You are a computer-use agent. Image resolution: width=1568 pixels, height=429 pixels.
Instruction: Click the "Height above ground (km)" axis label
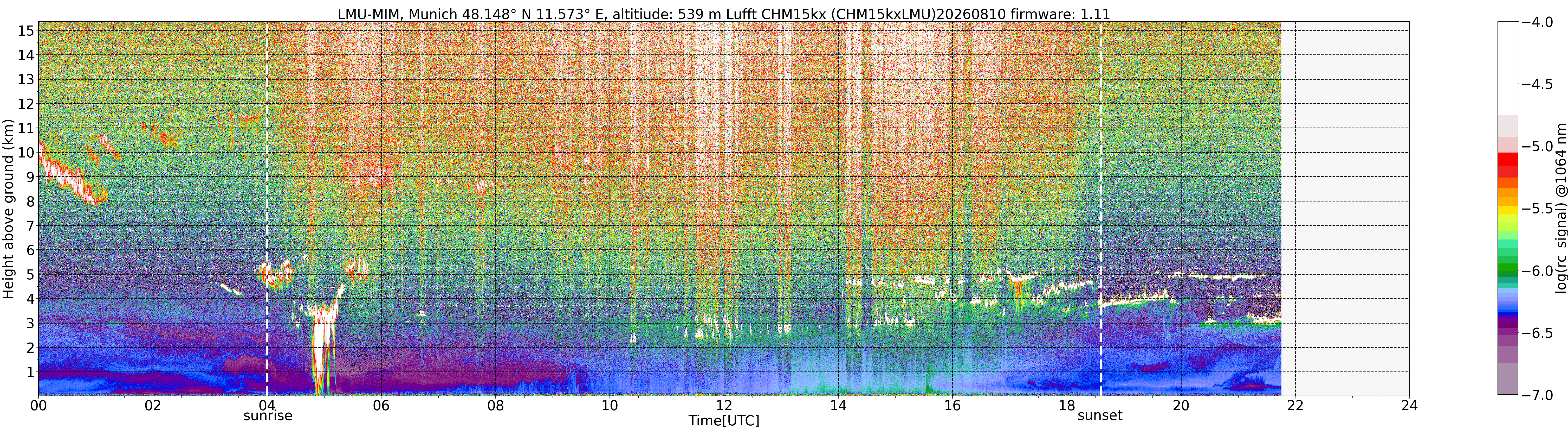[8, 209]
